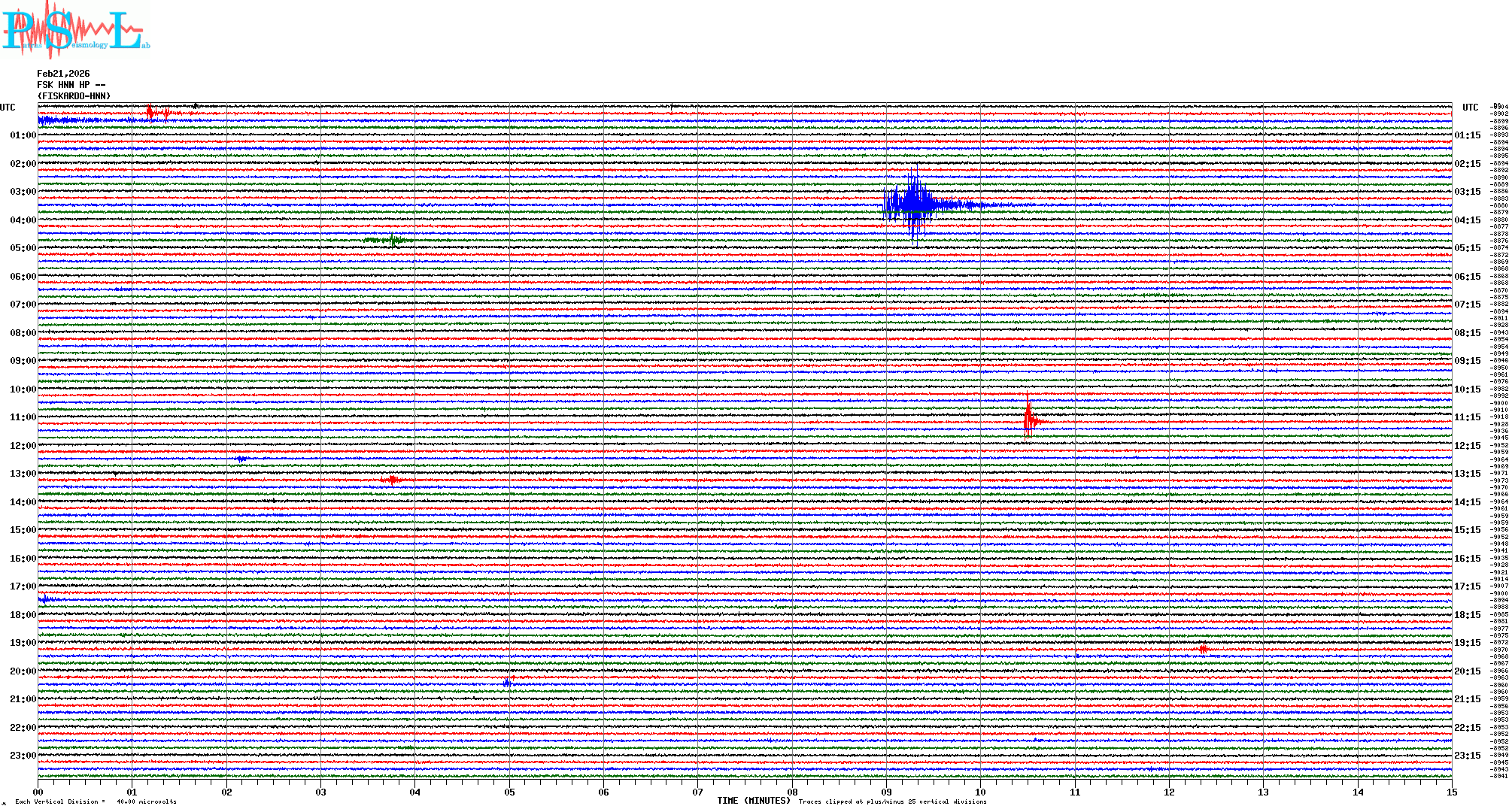Select the 03:00 hour label on the left

click(x=23, y=192)
